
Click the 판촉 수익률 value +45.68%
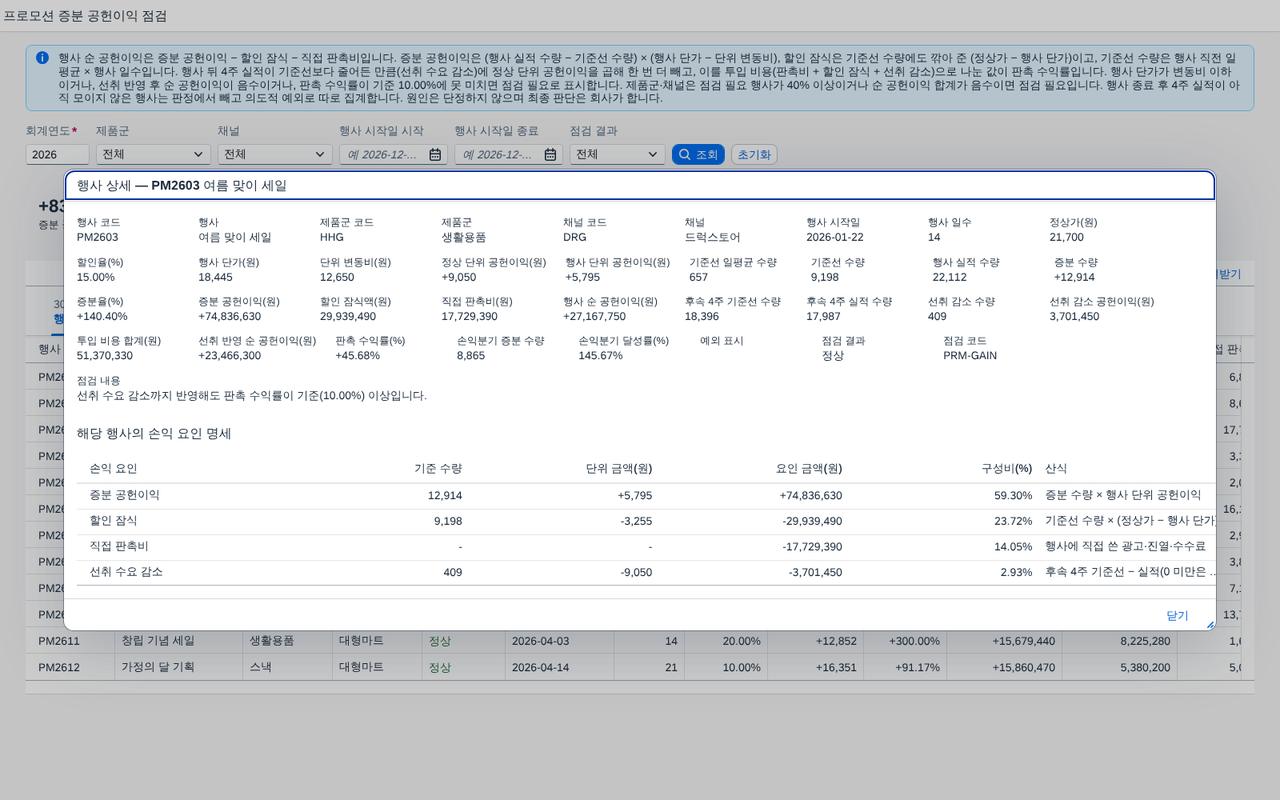tap(357, 356)
